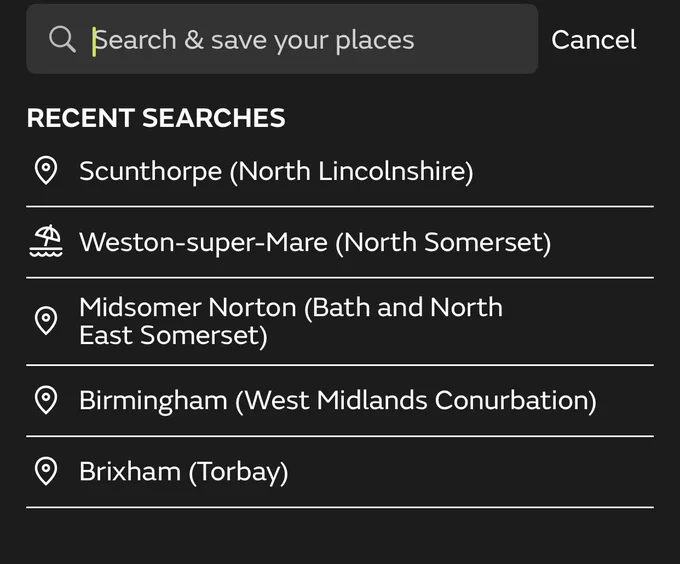Click the 'West Midlands Conurbation' region text
The width and height of the screenshot is (680, 564).
coord(416,401)
